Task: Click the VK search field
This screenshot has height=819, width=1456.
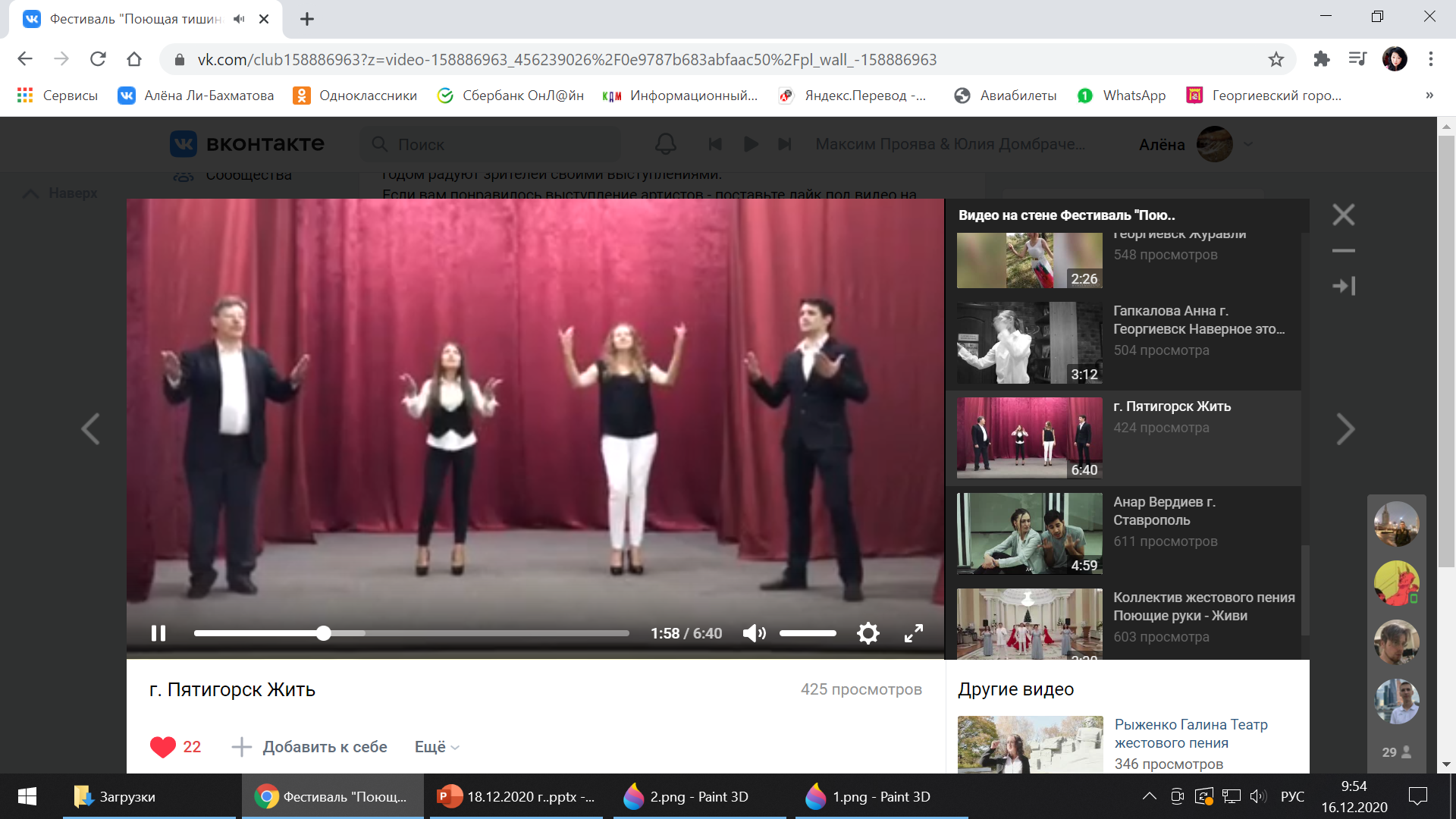Action: pyautogui.click(x=491, y=144)
